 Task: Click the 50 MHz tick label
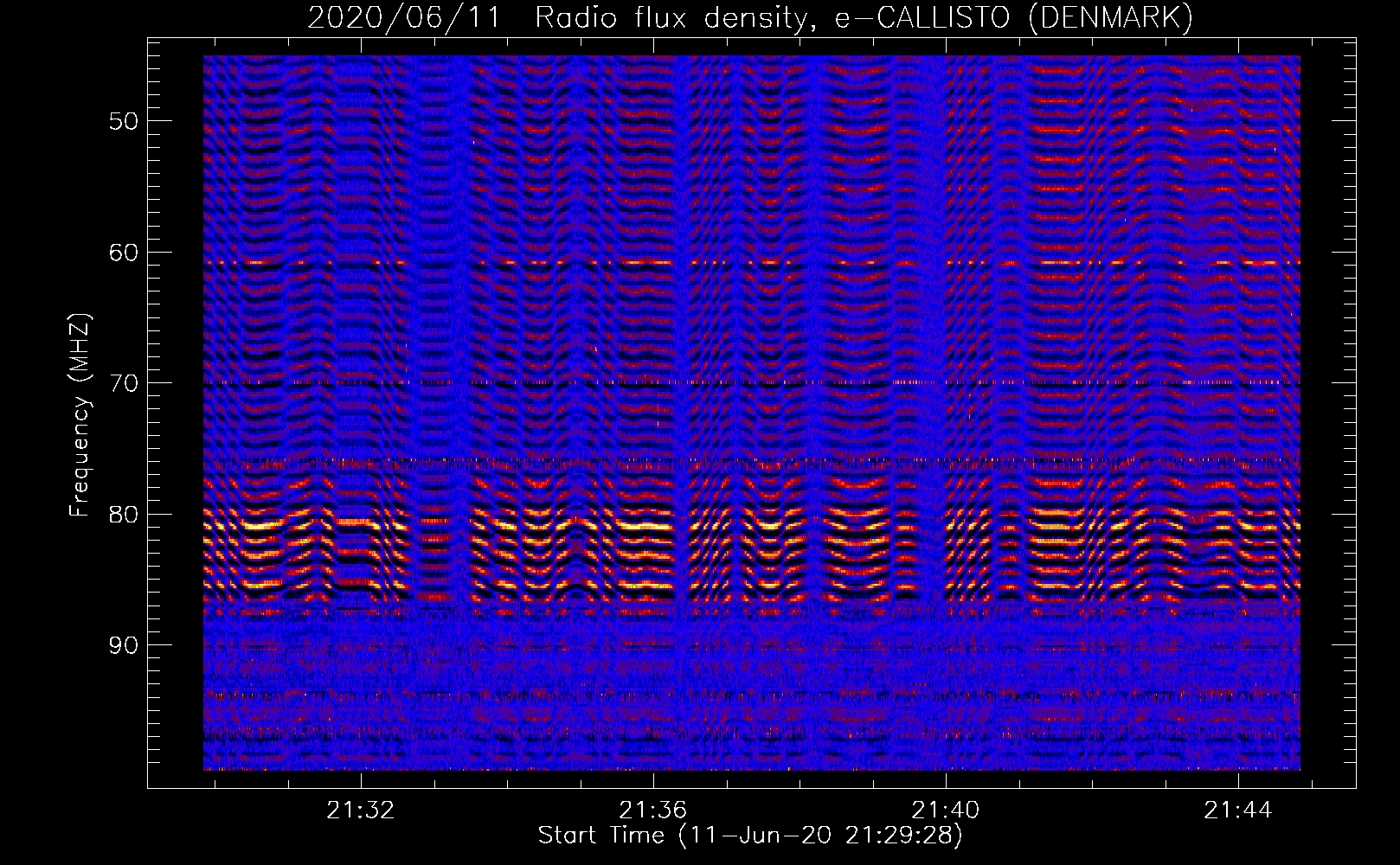click(123, 121)
